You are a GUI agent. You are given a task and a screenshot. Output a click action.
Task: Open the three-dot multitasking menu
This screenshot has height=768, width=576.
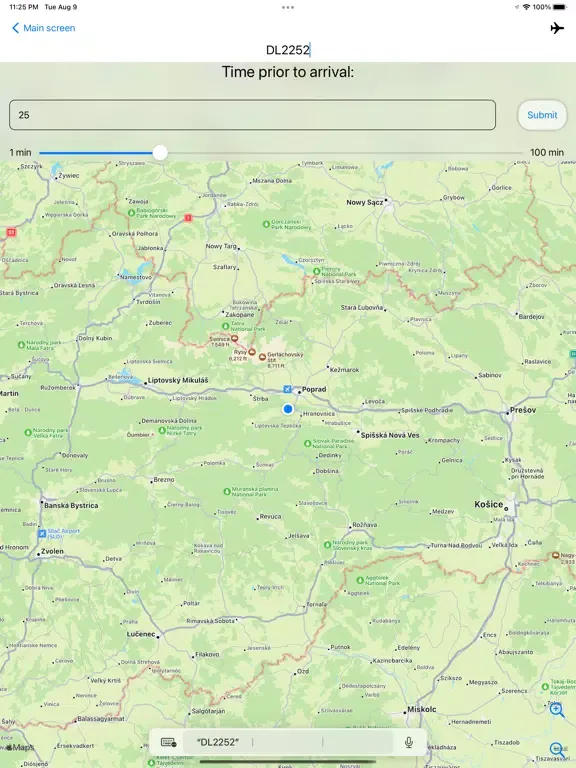tap(288, 7)
